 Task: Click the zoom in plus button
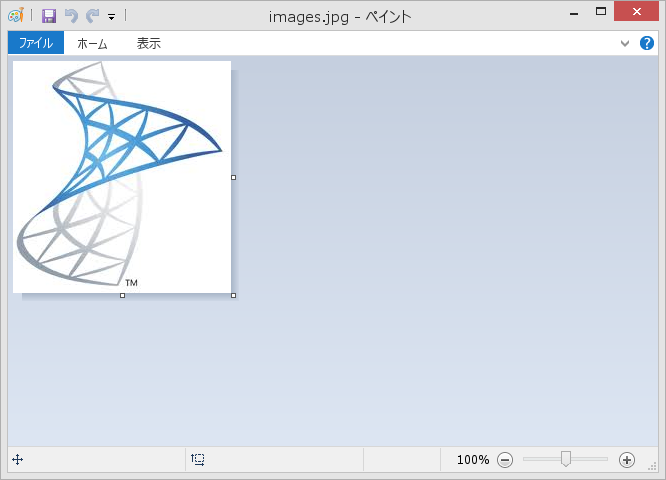click(x=626, y=460)
